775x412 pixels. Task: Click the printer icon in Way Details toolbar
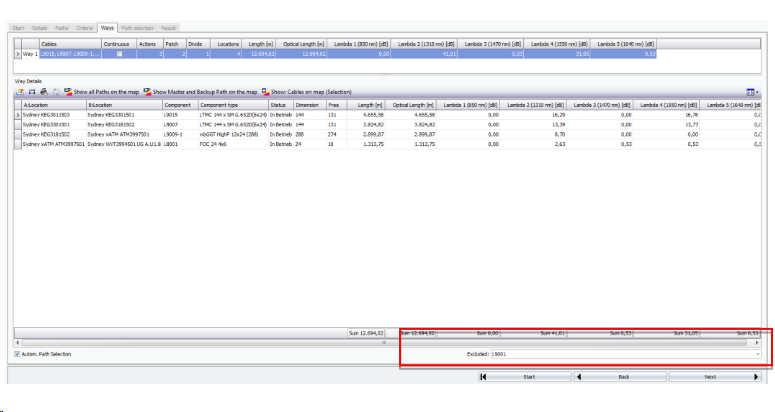44,92
